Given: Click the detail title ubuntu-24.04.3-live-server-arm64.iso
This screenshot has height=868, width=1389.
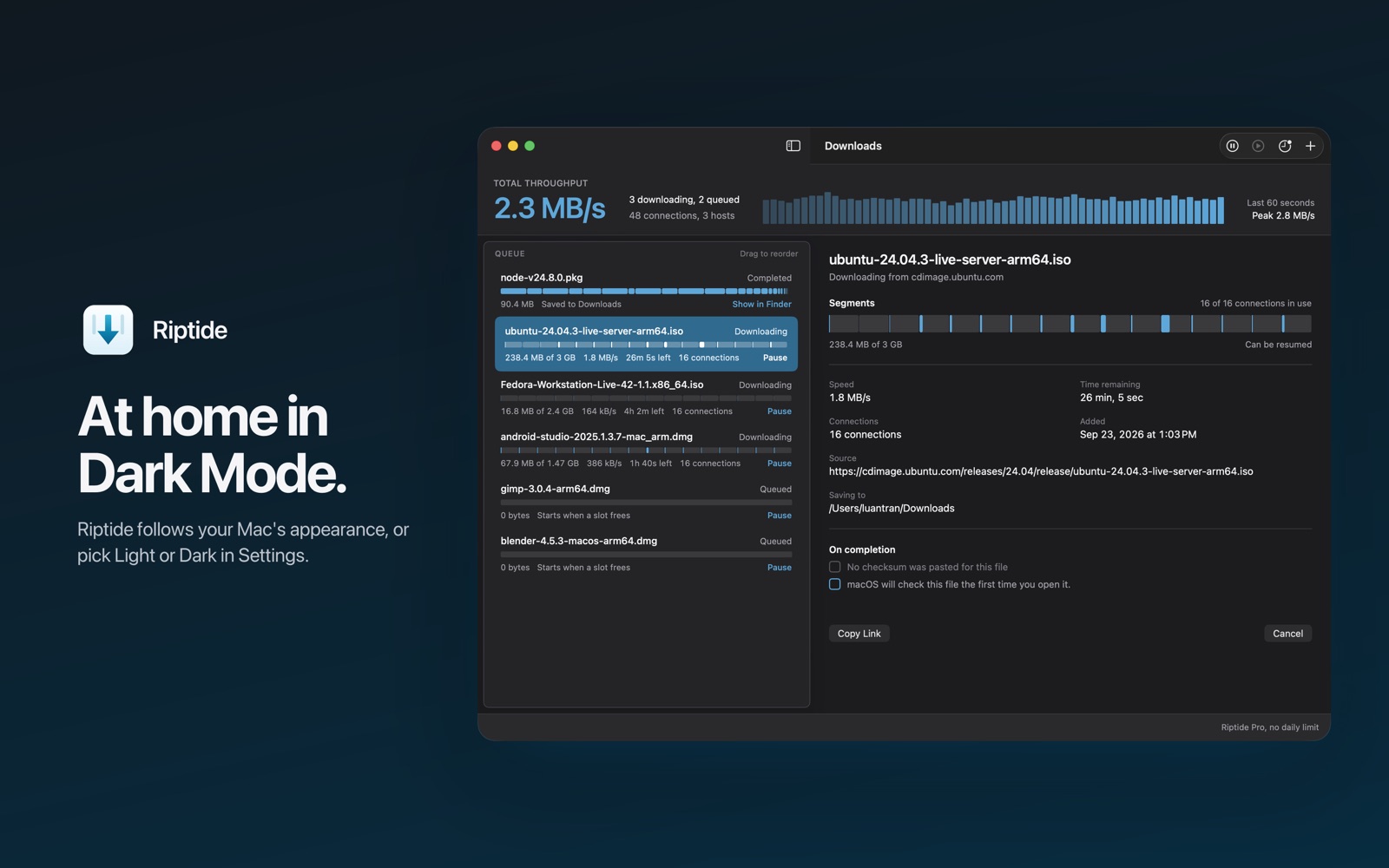Looking at the screenshot, I should tap(950, 260).
